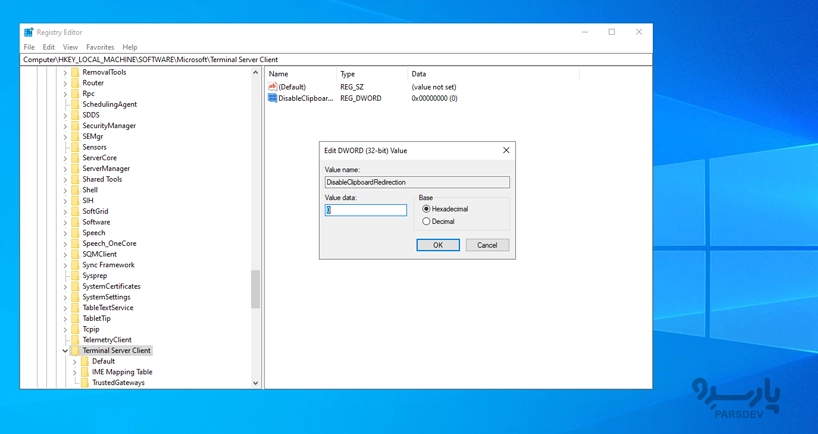Viewport: 818px width, 434px height.
Task: Expand the Software key
Action: tap(65, 222)
